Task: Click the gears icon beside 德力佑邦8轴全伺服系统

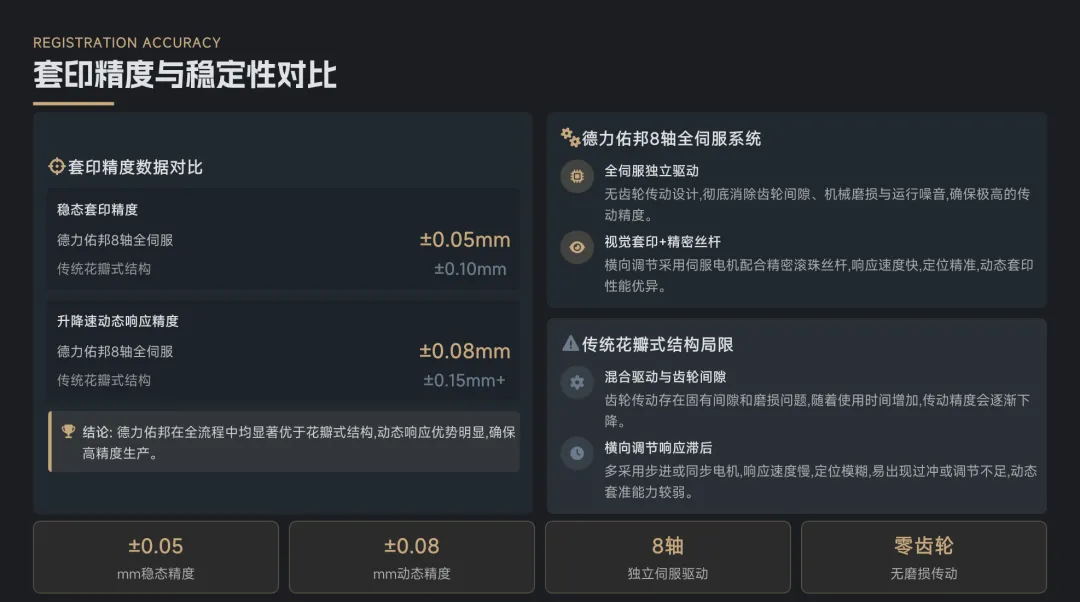Action: click(570, 138)
